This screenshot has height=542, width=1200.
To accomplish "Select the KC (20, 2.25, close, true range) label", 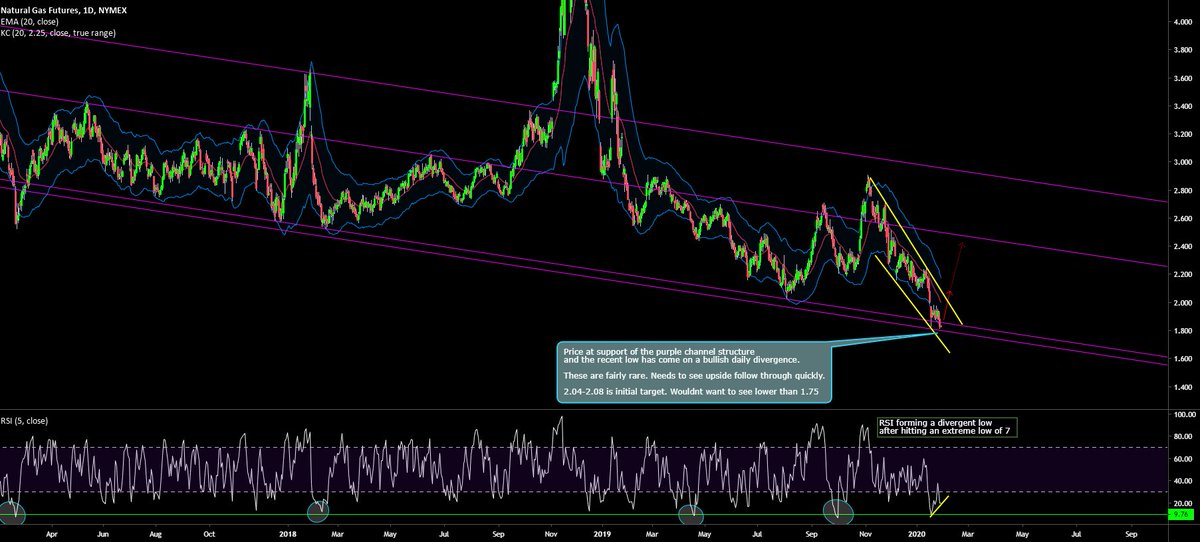I will tap(60, 33).
